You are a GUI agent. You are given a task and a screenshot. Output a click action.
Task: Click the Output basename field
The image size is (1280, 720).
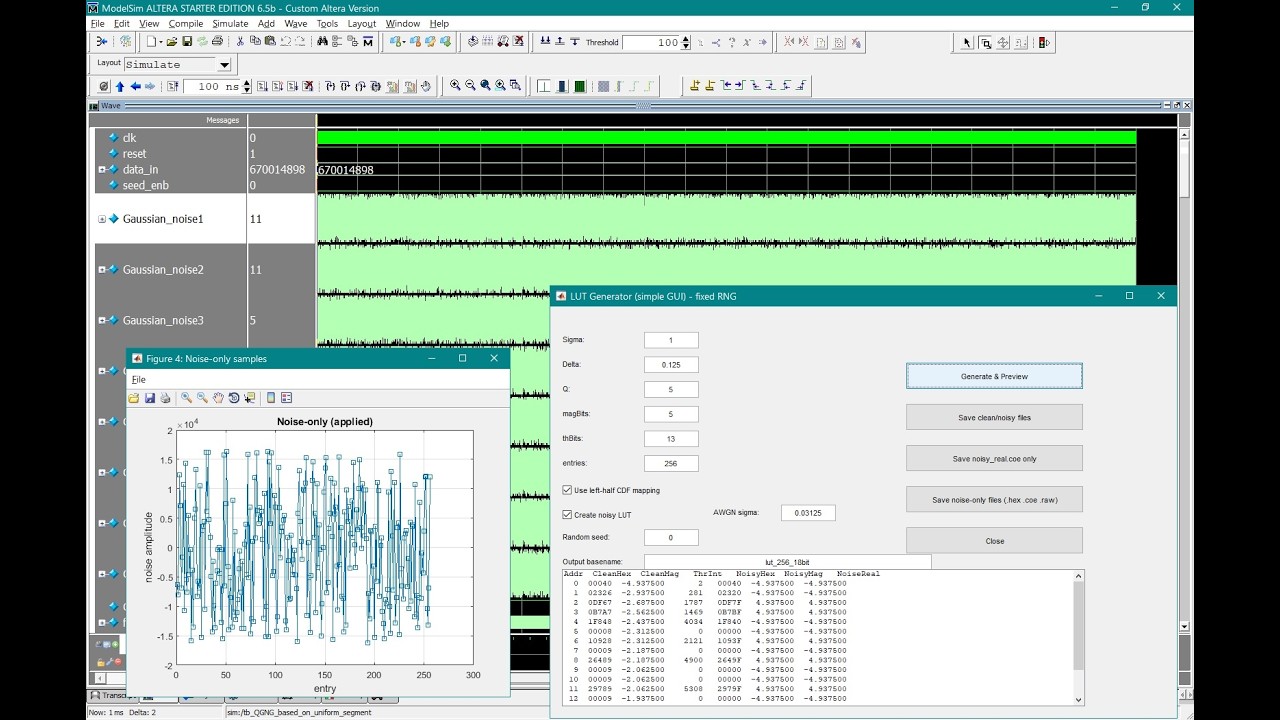tap(787, 562)
